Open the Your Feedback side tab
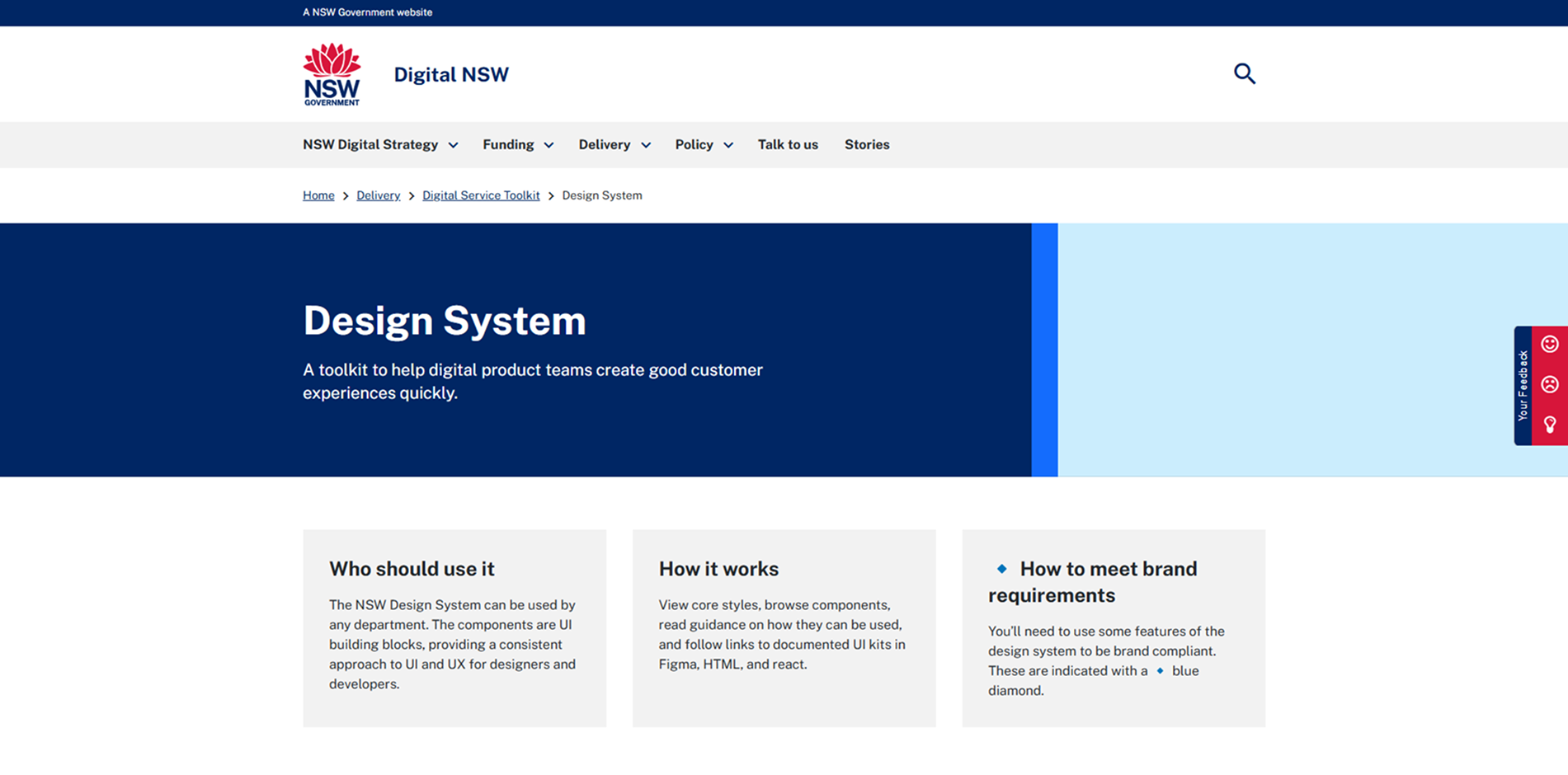Viewport: 1568px width, 775px height. coord(1523,386)
